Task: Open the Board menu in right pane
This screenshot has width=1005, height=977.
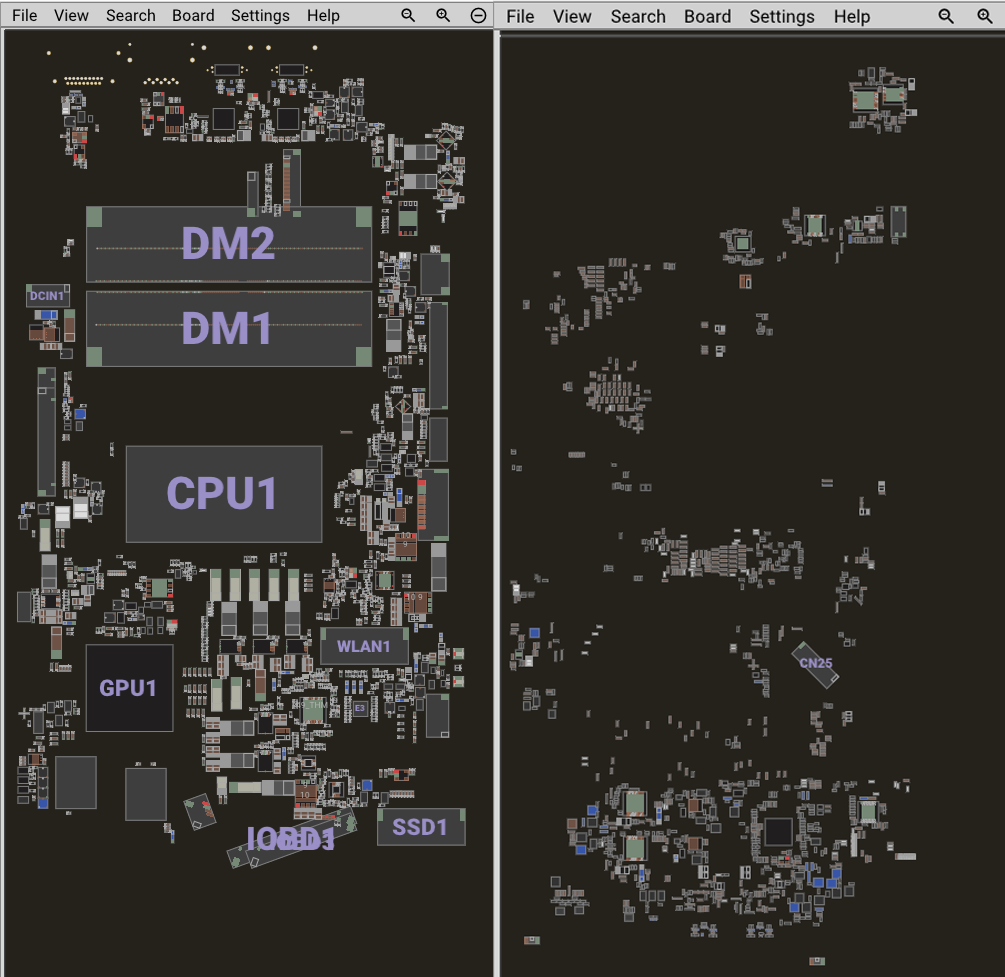Action: [707, 16]
